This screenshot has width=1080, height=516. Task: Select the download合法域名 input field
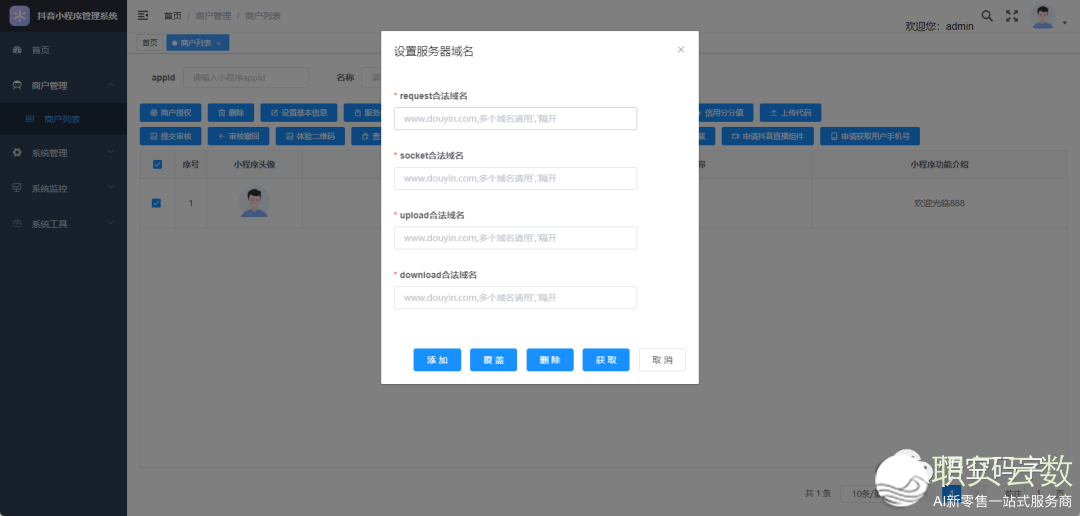515,298
